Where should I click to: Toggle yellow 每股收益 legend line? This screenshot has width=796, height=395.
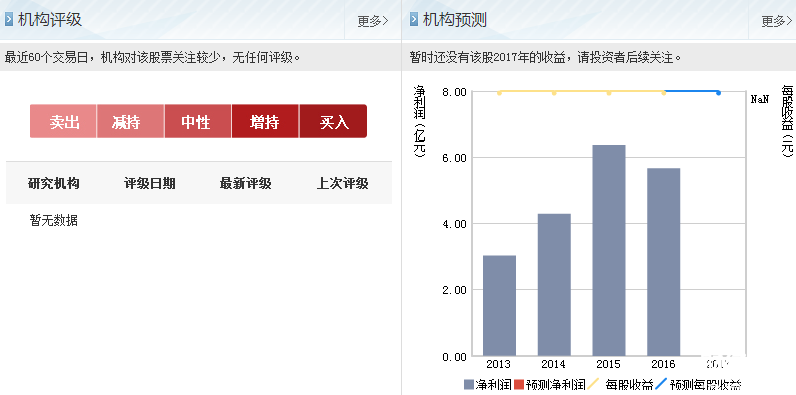[593, 384]
